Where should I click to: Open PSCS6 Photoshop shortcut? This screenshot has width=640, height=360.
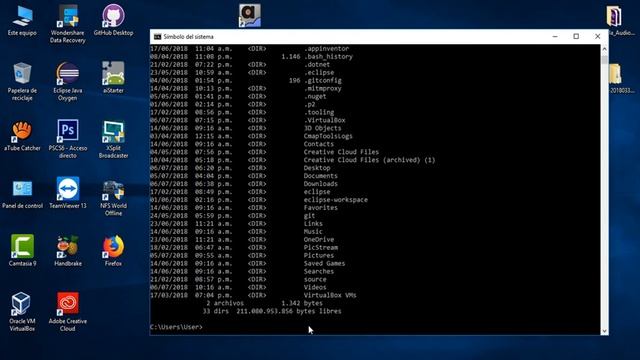click(68, 139)
